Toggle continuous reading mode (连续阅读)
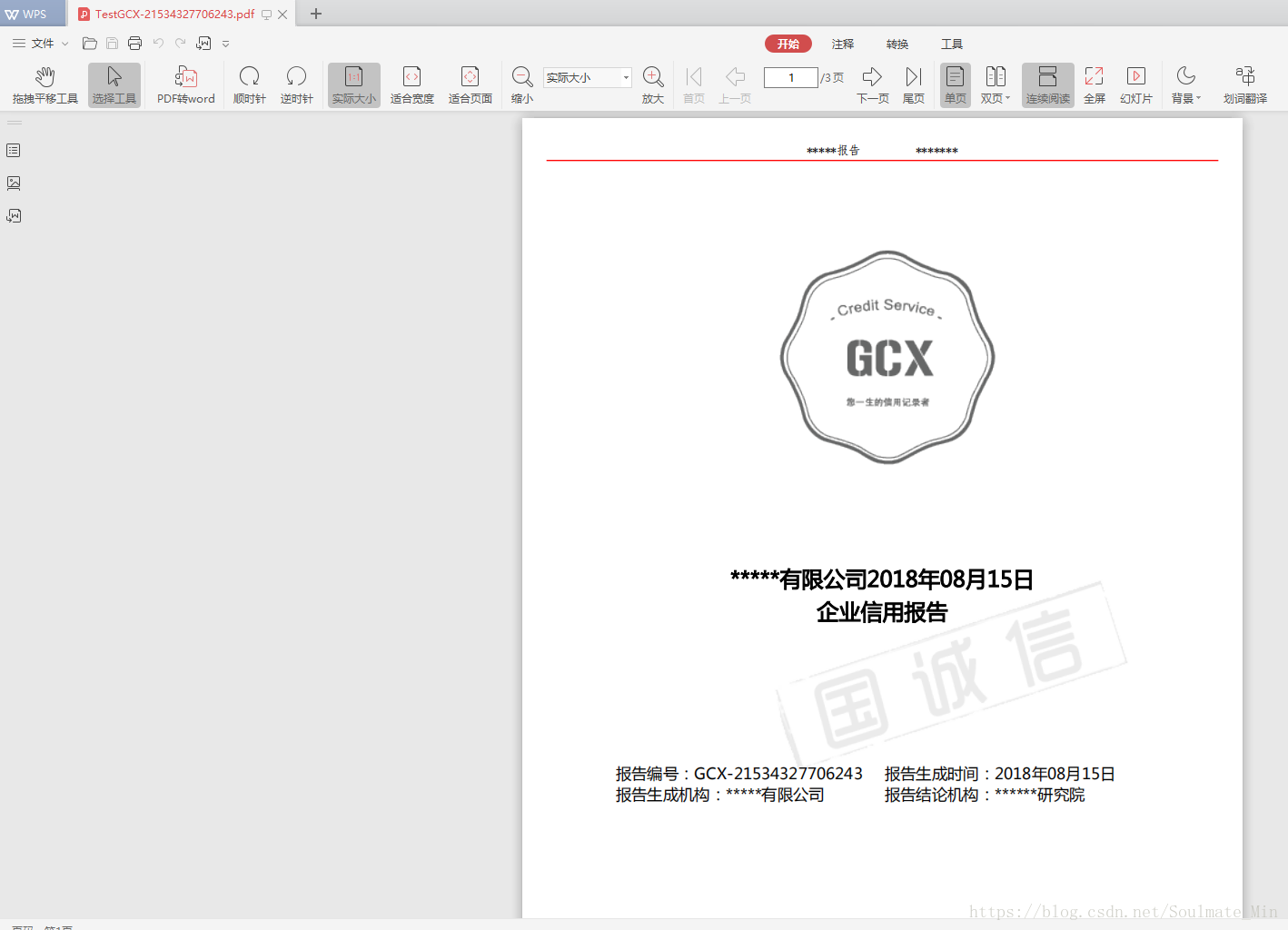The height and width of the screenshot is (930, 1288). pyautogui.click(x=1047, y=85)
